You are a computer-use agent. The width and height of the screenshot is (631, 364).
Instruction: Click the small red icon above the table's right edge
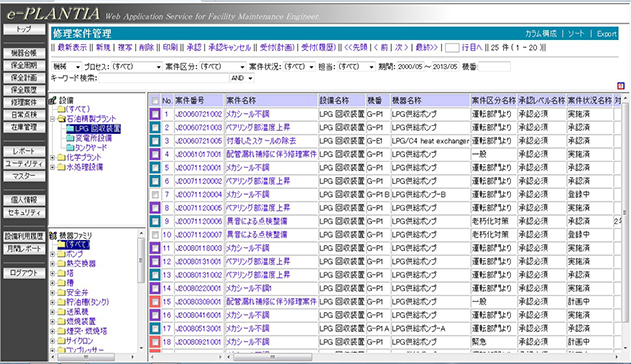[621, 86]
